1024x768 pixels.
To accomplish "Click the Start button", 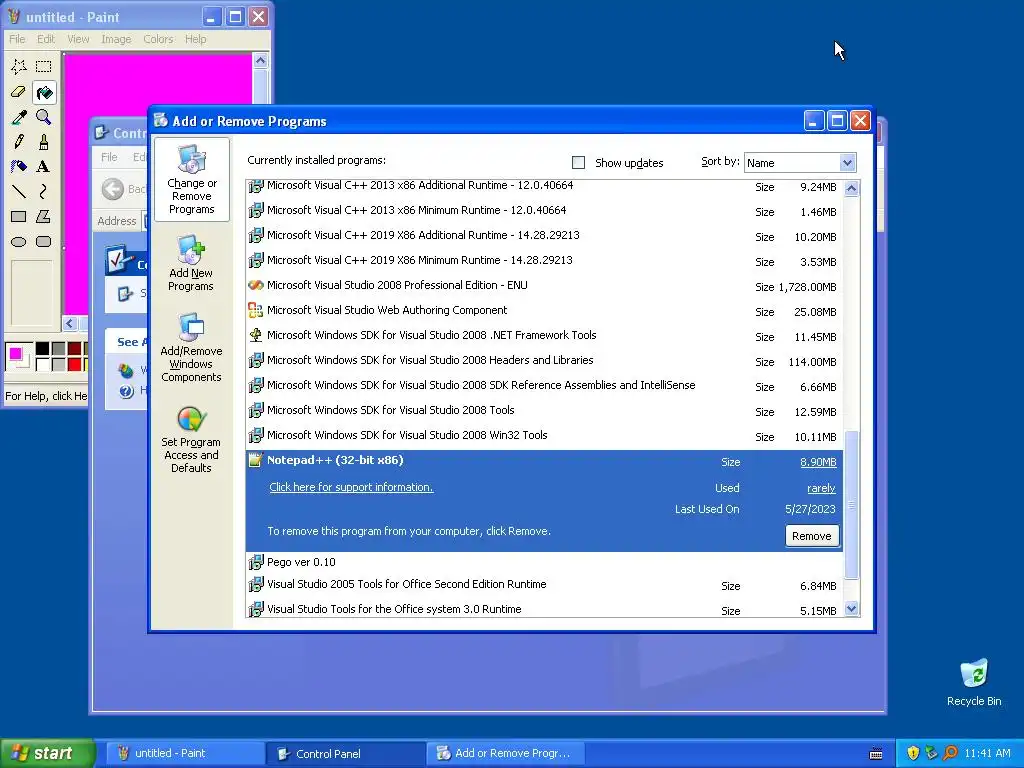I will pos(47,753).
